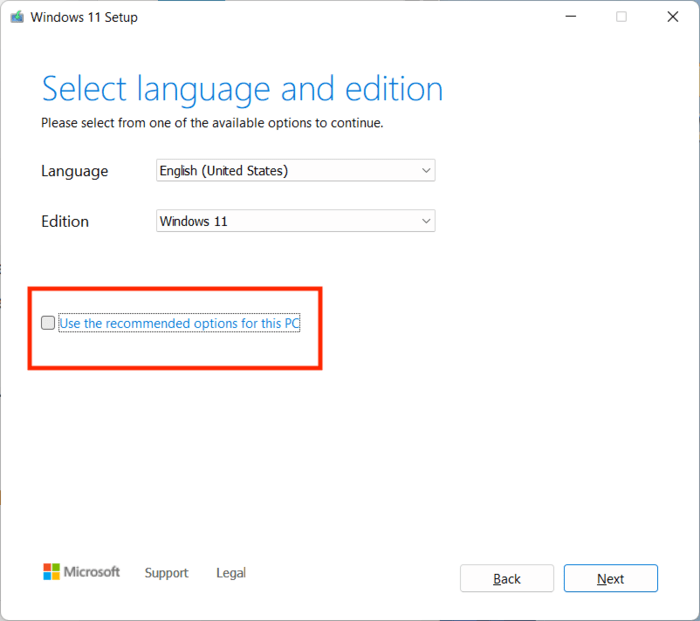Go Back to the previous step
700x621 pixels.
(507, 579)
